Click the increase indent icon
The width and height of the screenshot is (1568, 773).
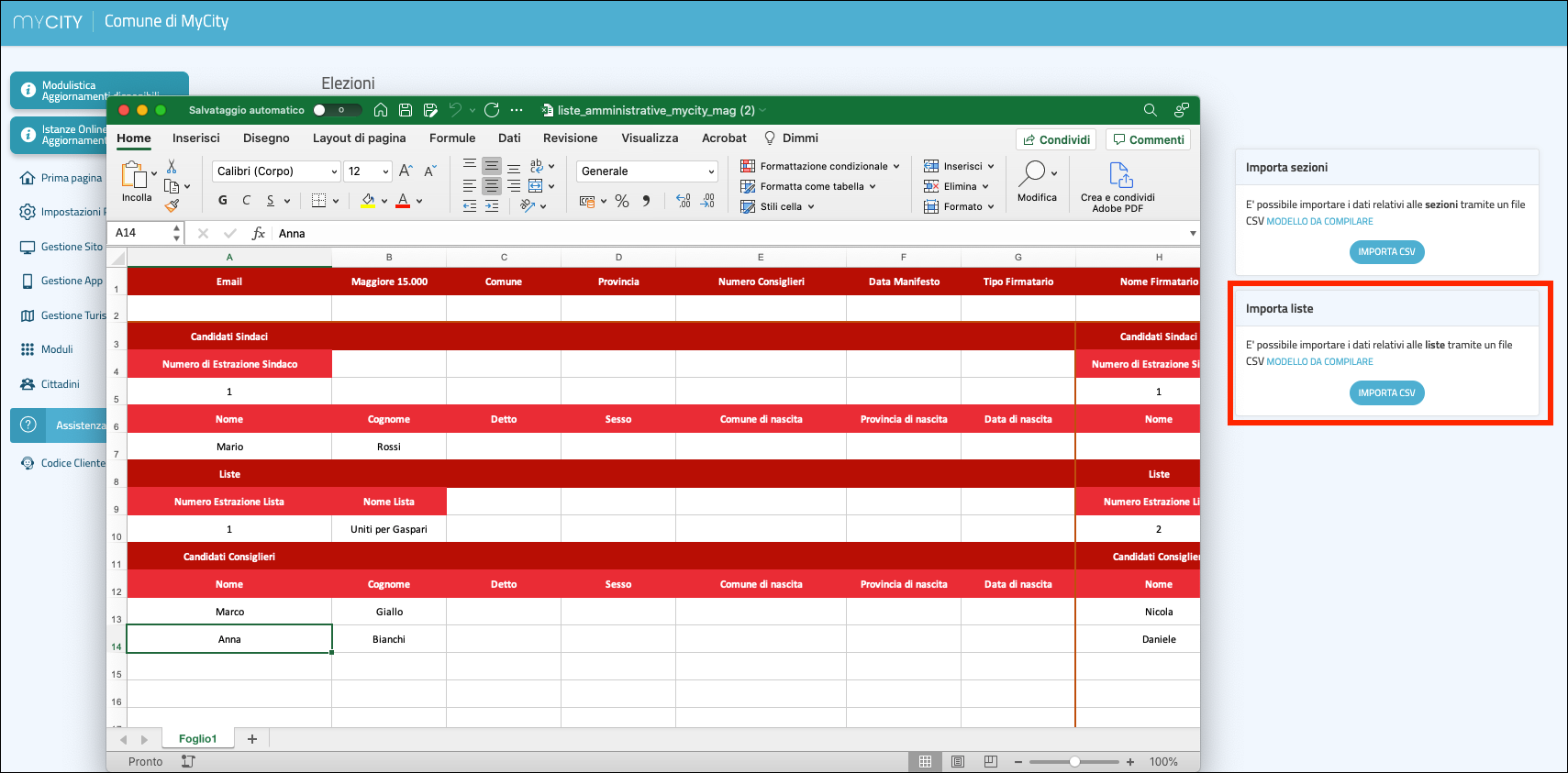[x=492, y=206]
